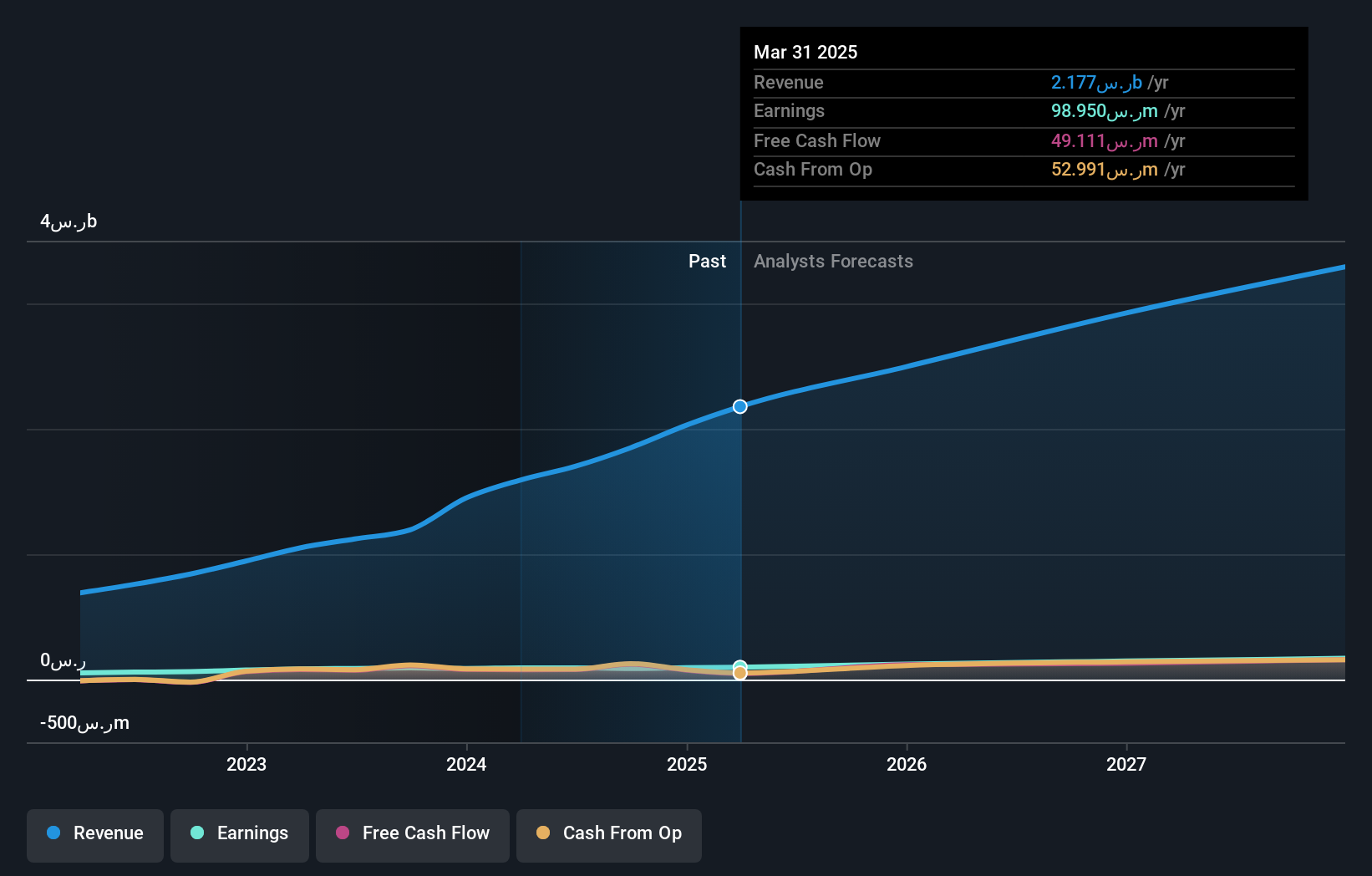The image size is (1372, 876).
Task: Click the orange Cash From Op data point
Action: (x=740, y=673)
